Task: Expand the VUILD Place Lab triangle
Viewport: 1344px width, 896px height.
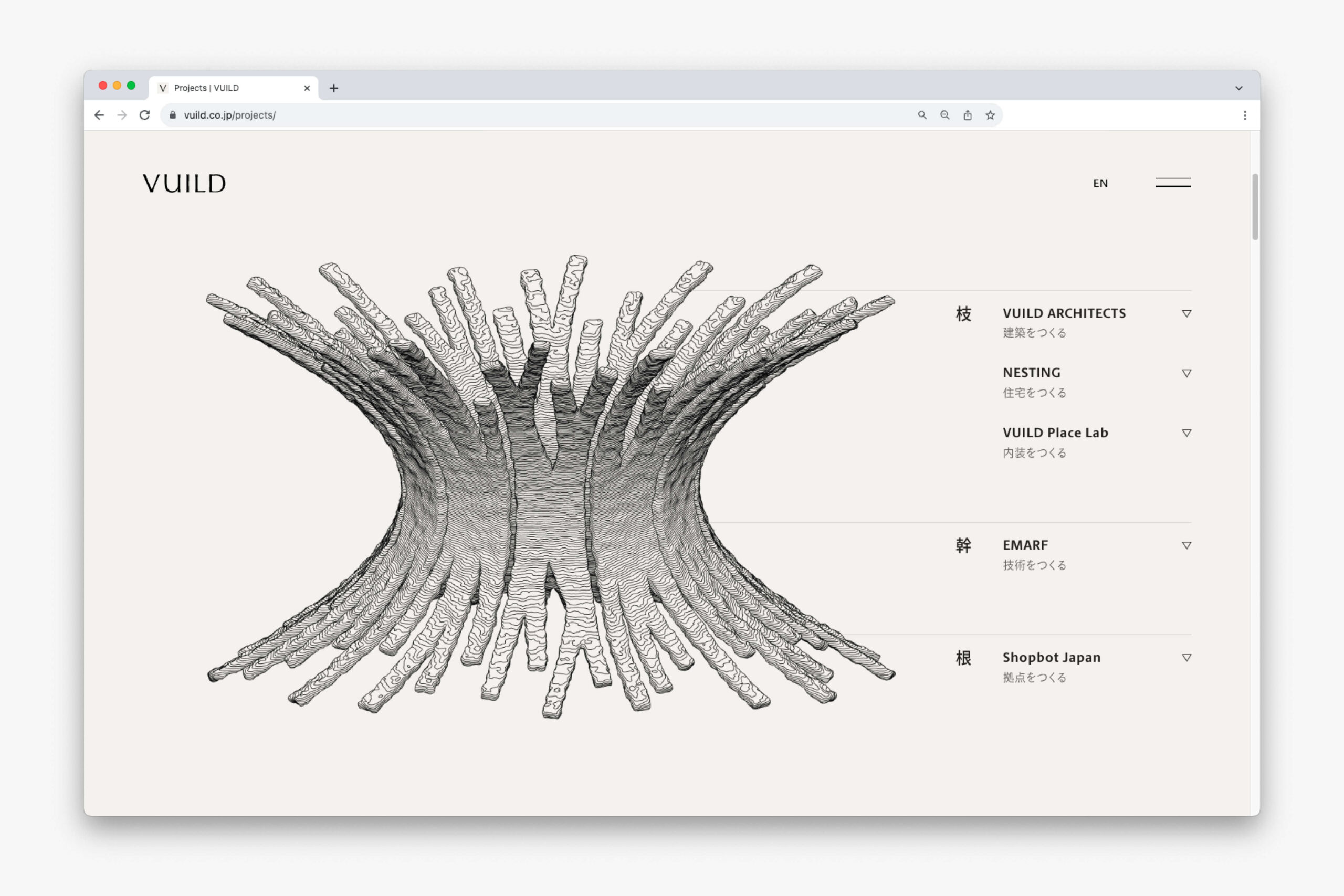Action: [1186, 433]
